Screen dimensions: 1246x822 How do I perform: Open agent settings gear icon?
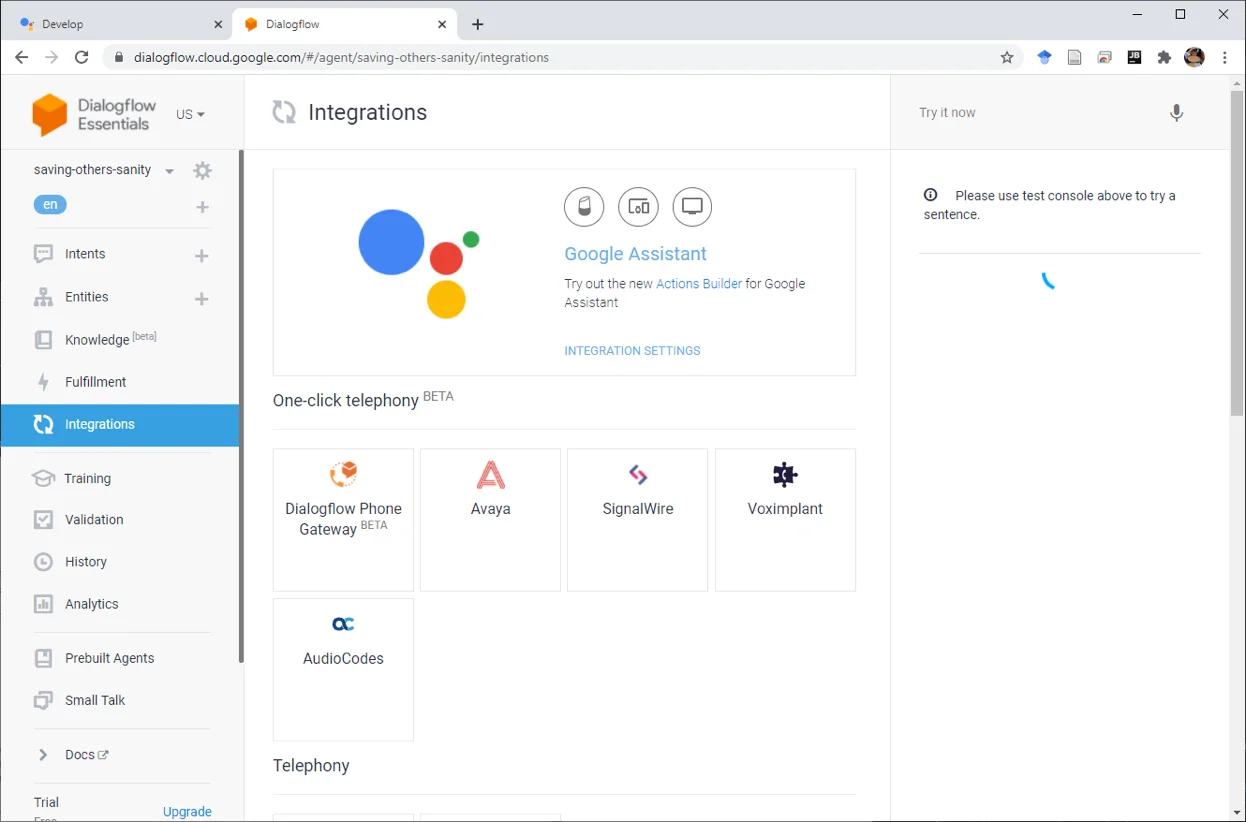click(203, 171)
